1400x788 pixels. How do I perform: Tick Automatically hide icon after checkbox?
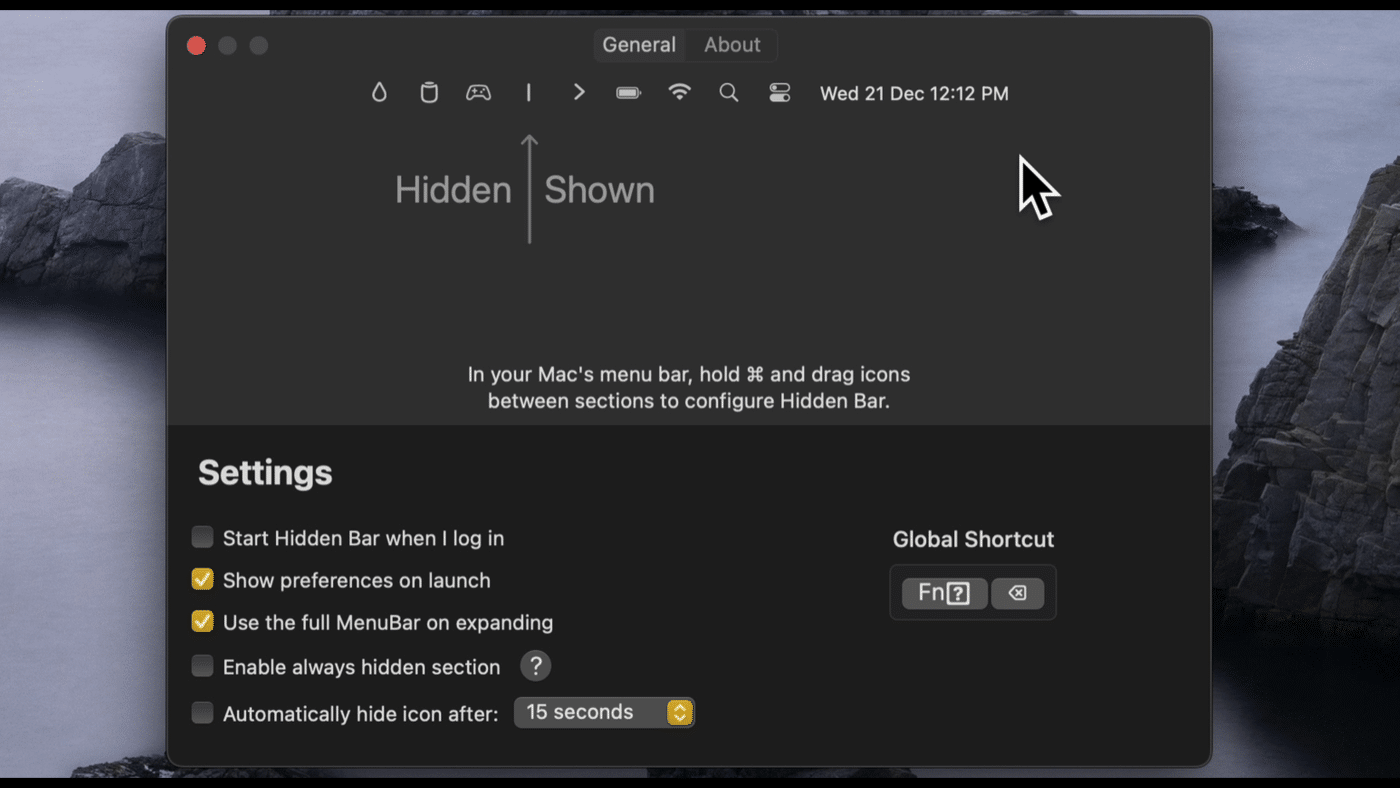pos(202,713)
